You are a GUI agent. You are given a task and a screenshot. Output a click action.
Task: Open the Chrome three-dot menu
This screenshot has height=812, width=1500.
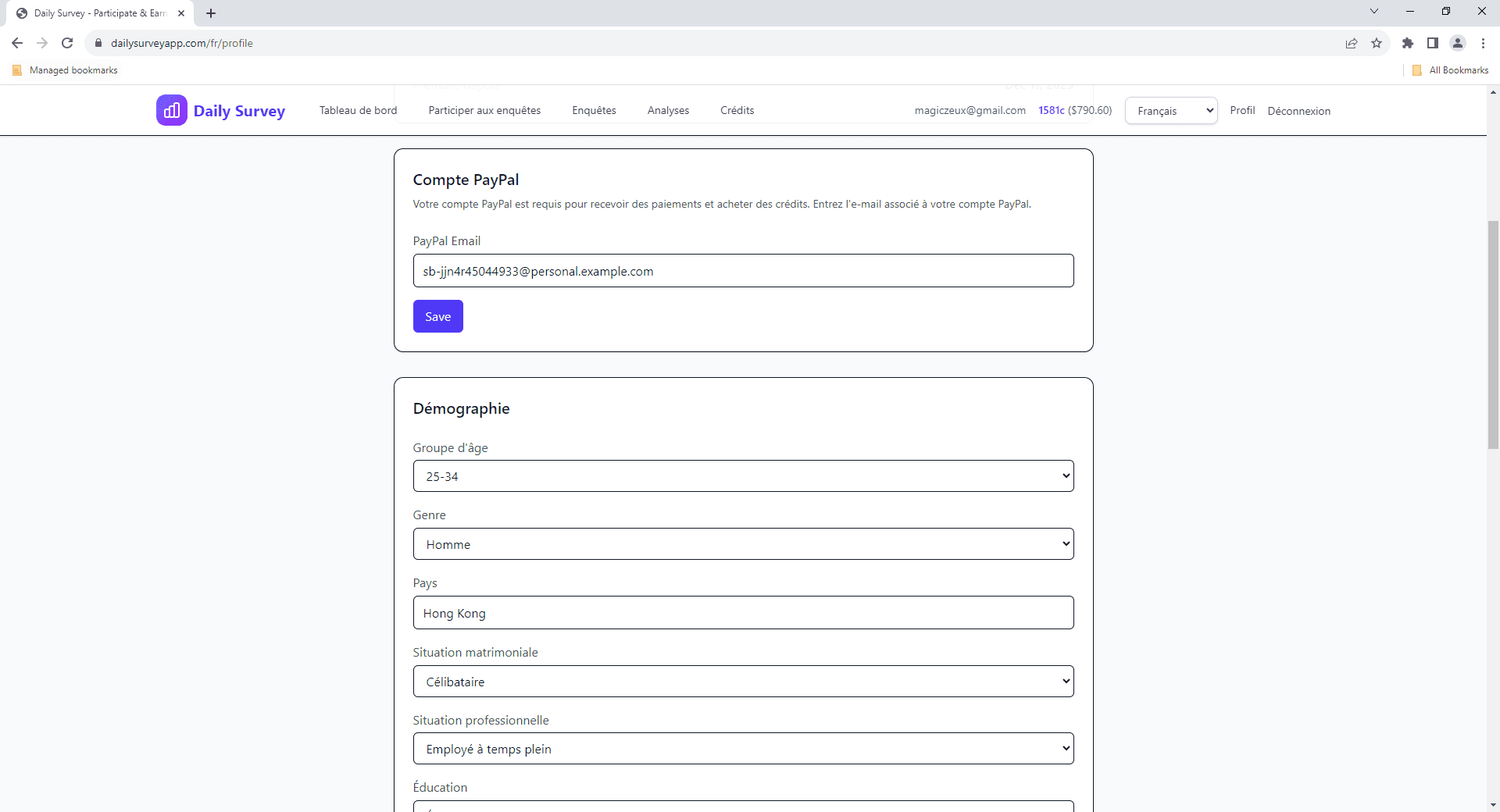tap(1484, 44)
